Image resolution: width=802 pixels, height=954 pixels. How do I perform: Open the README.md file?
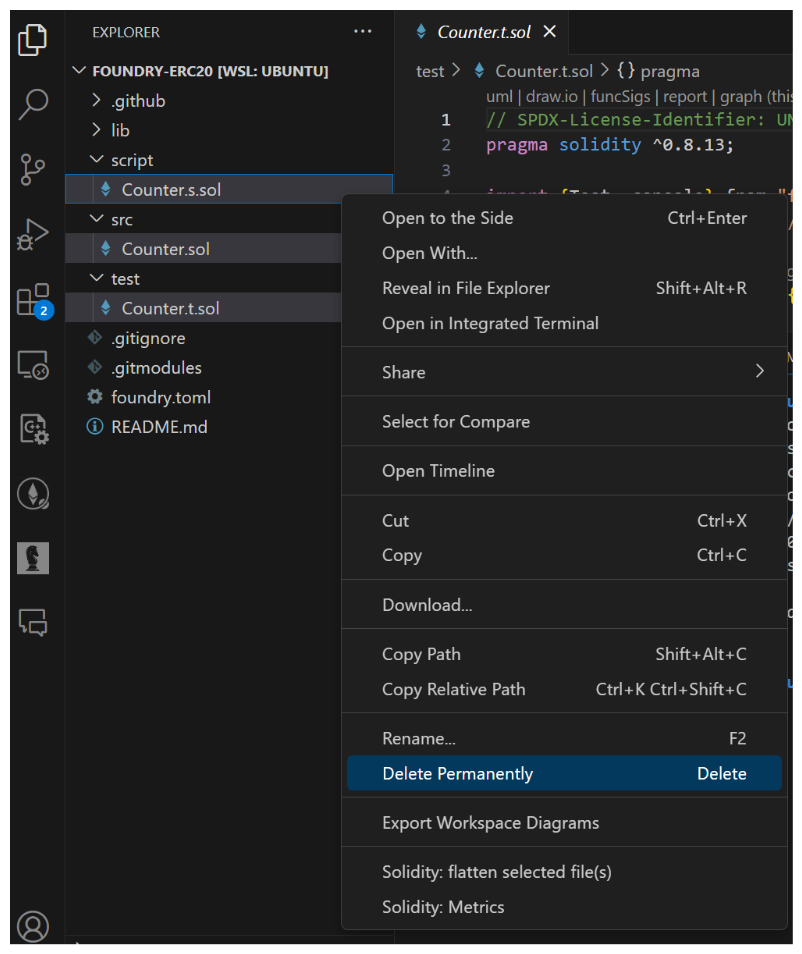pyautogui.click(x=159, y=427)
